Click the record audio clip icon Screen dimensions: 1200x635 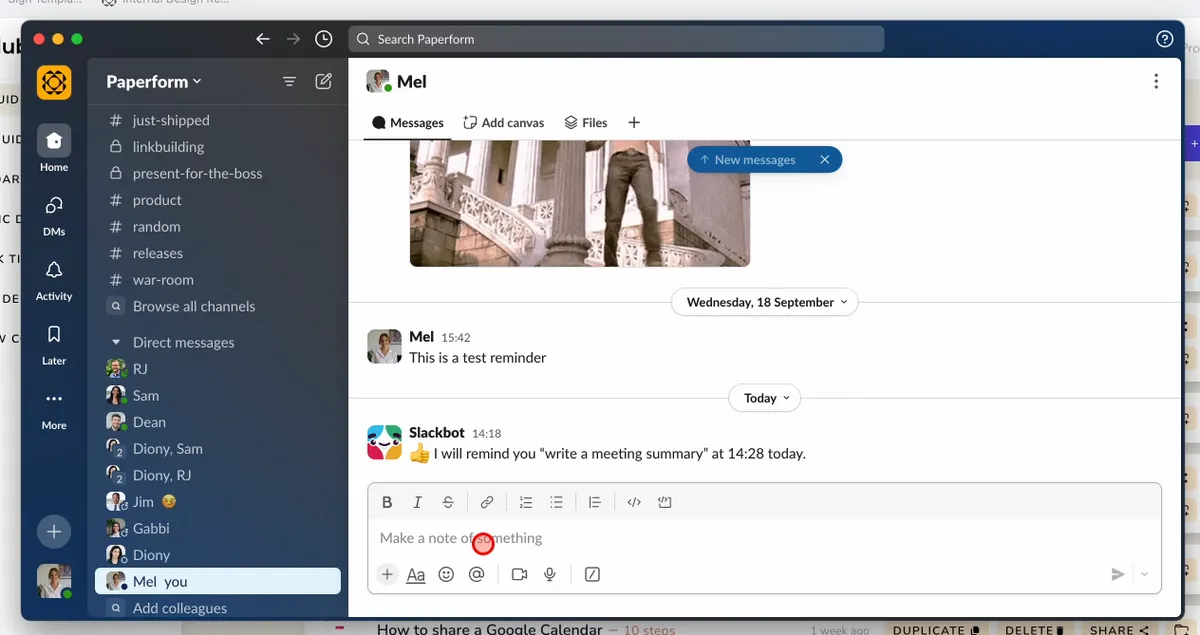[549, 574]
